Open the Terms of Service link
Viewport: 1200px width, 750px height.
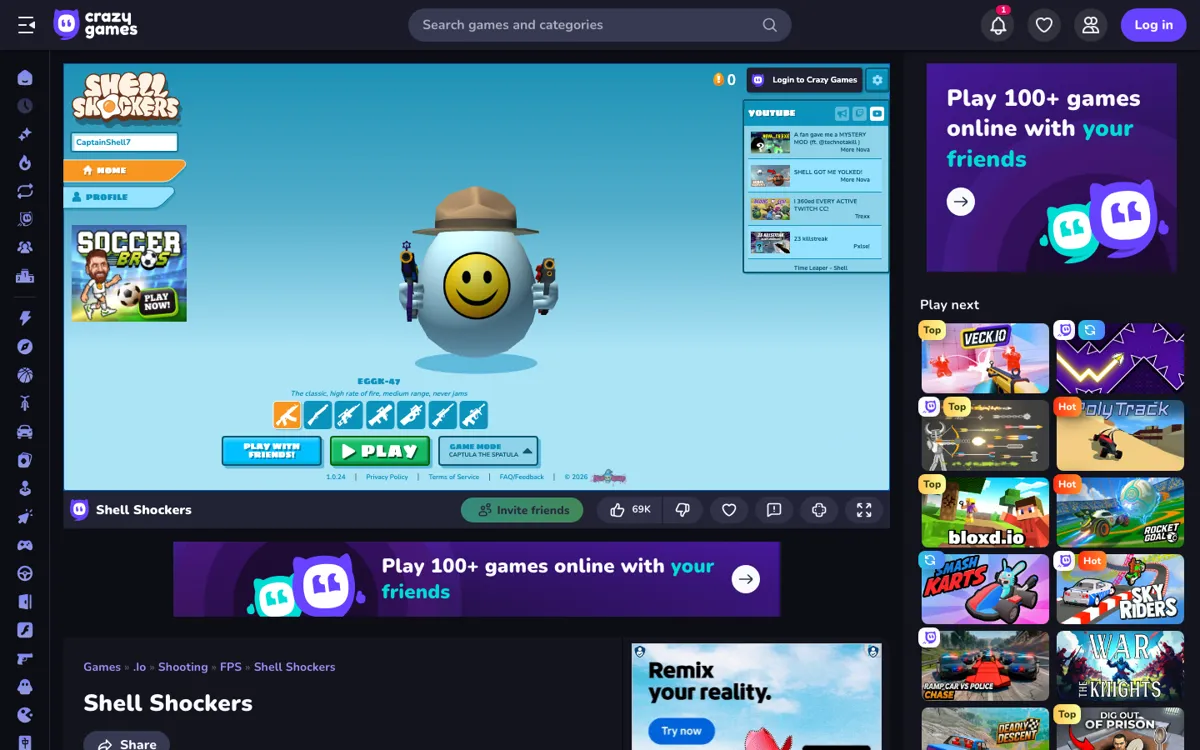click(454, 477)
